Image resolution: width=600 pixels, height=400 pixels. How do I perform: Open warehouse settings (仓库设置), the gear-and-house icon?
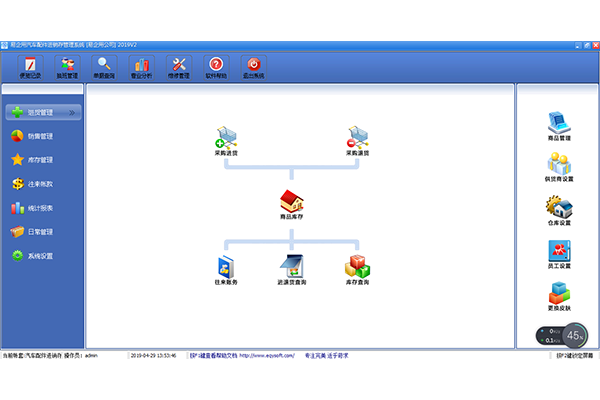point(559,211)
